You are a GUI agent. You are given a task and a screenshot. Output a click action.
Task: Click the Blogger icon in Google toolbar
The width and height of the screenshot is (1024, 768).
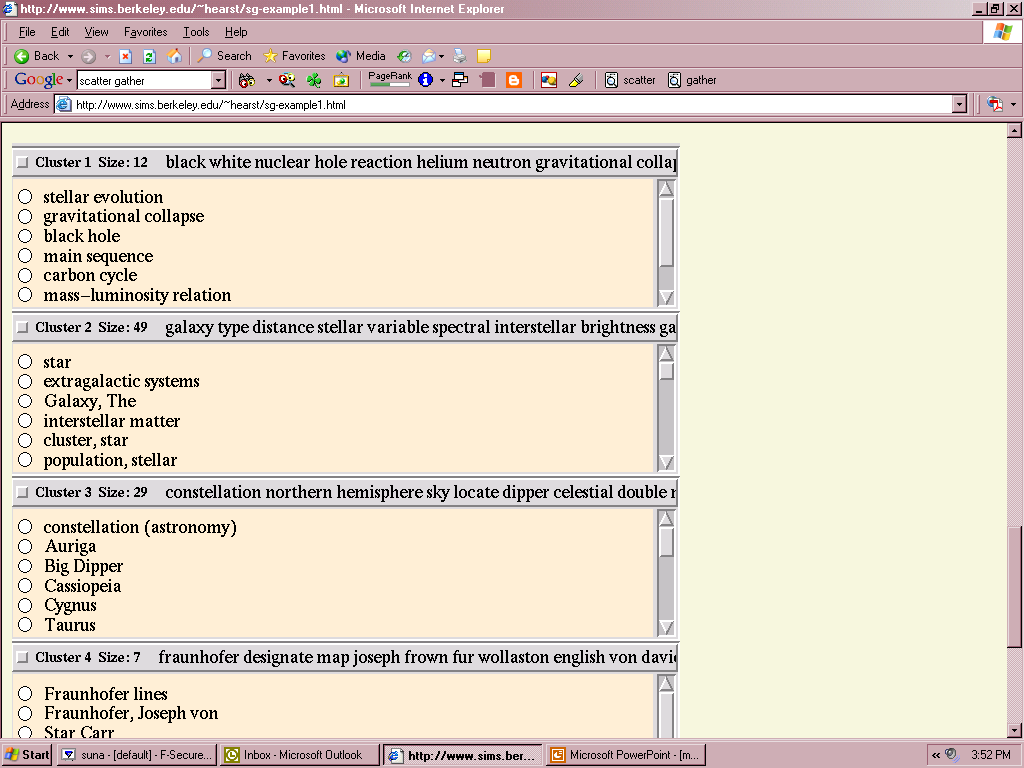(514, 80)
